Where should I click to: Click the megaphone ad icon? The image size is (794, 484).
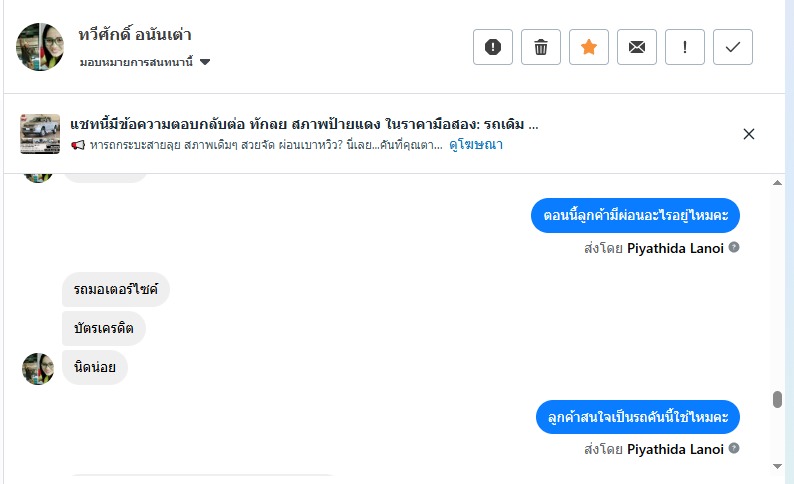pos(79,146)
